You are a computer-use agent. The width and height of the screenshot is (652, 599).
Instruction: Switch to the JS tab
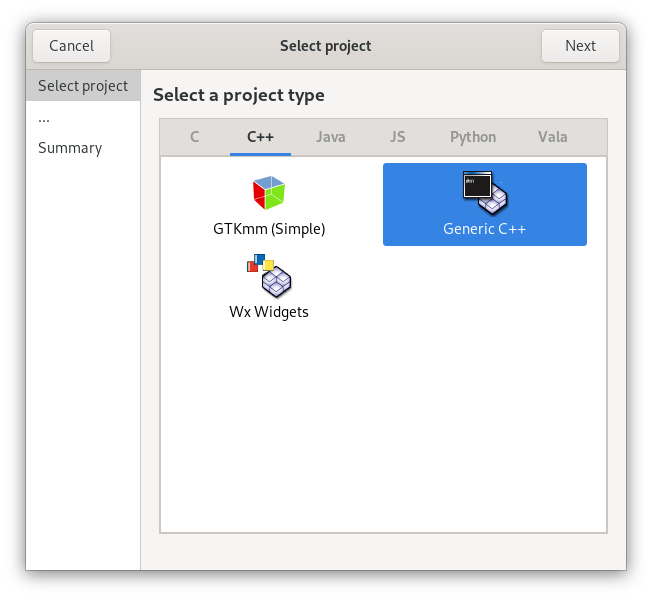pyautogui.click(x=398, y=137)
